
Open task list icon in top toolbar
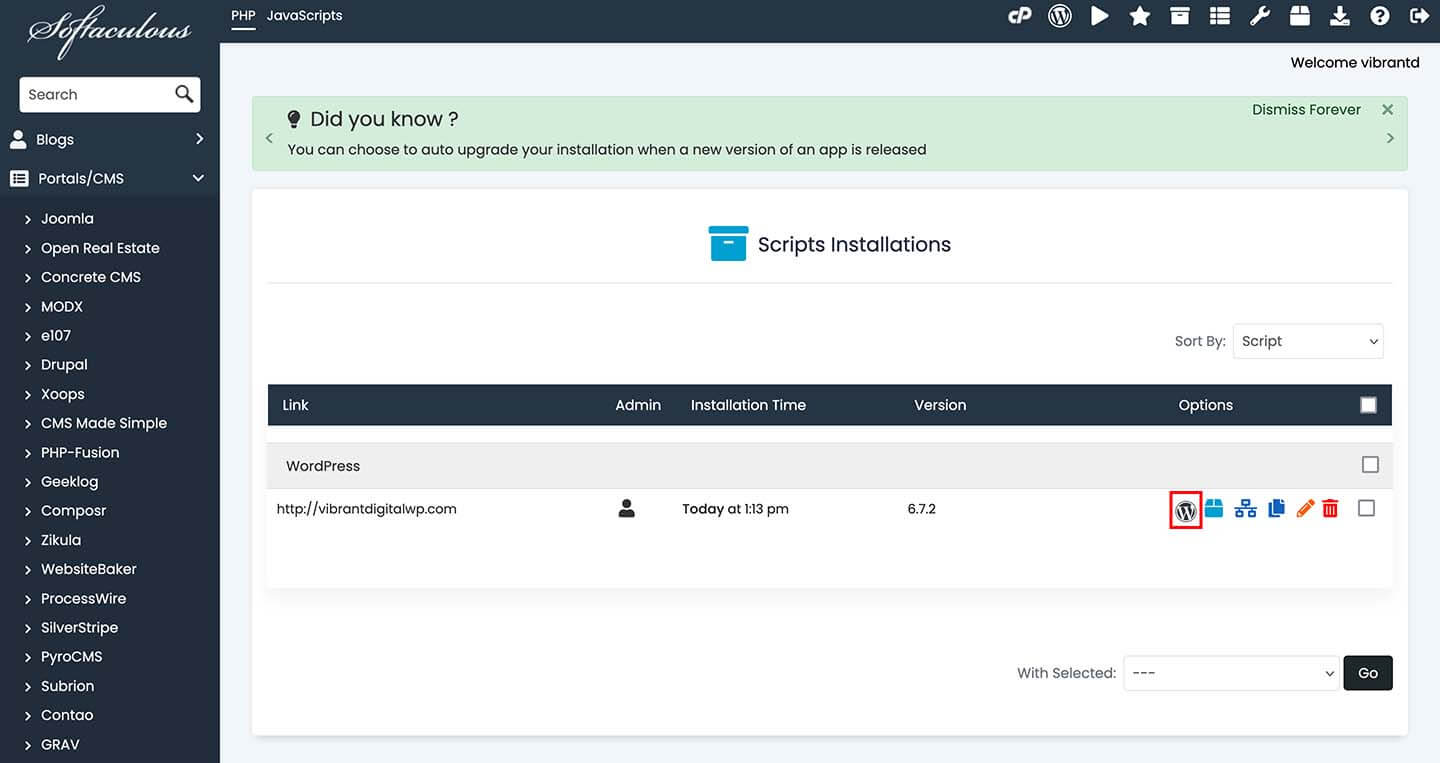[x=1219, y=15]
